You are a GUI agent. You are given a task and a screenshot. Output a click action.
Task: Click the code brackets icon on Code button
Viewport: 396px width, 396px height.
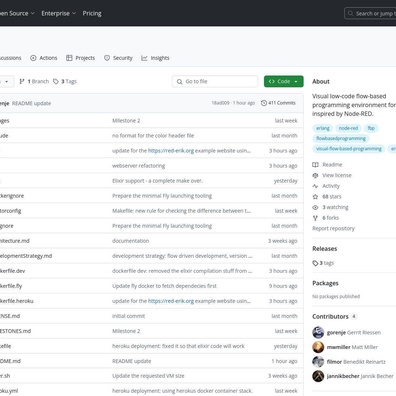click(272, 81)
